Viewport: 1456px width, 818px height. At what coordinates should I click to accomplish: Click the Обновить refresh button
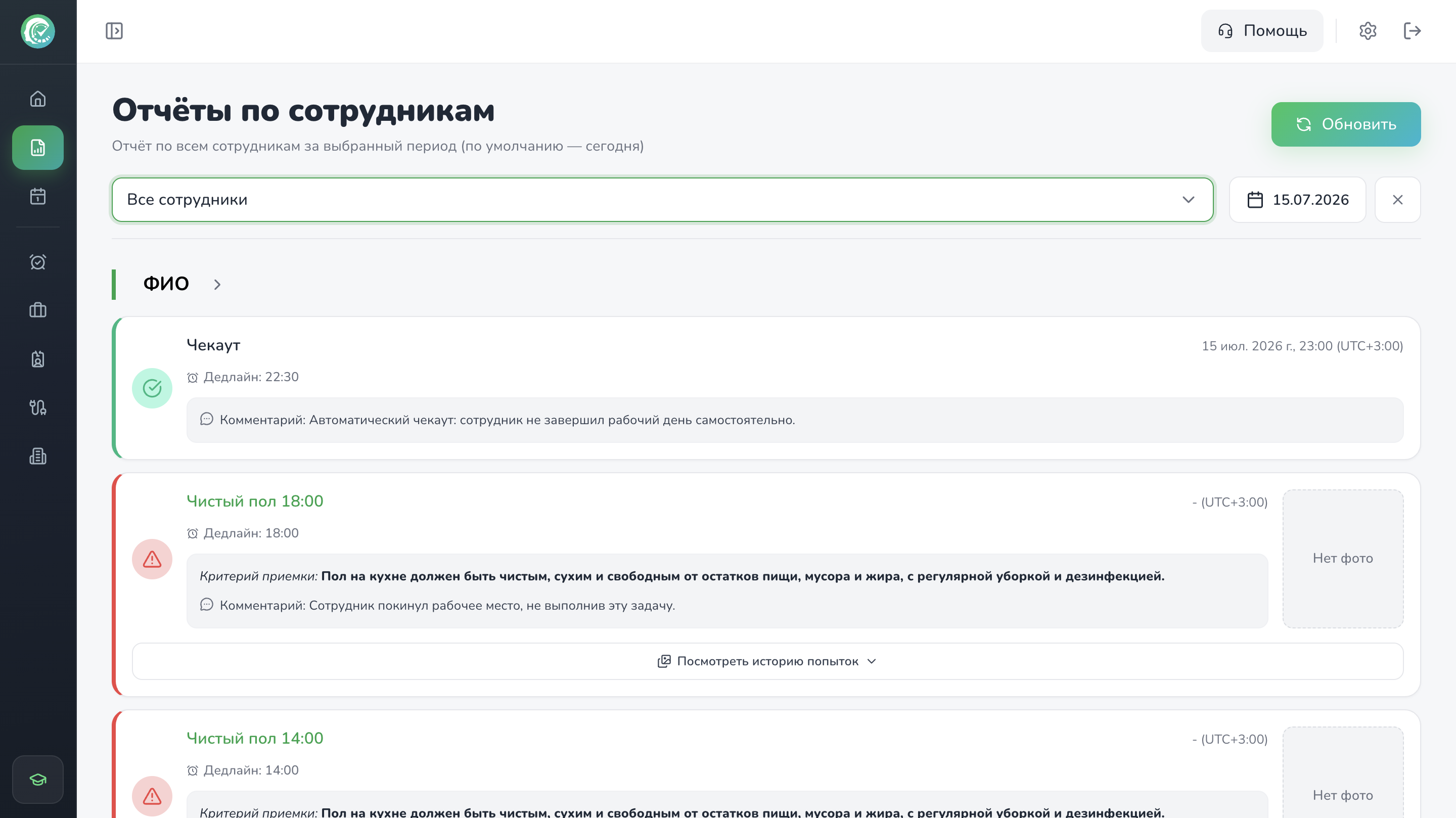(1346, 124)
